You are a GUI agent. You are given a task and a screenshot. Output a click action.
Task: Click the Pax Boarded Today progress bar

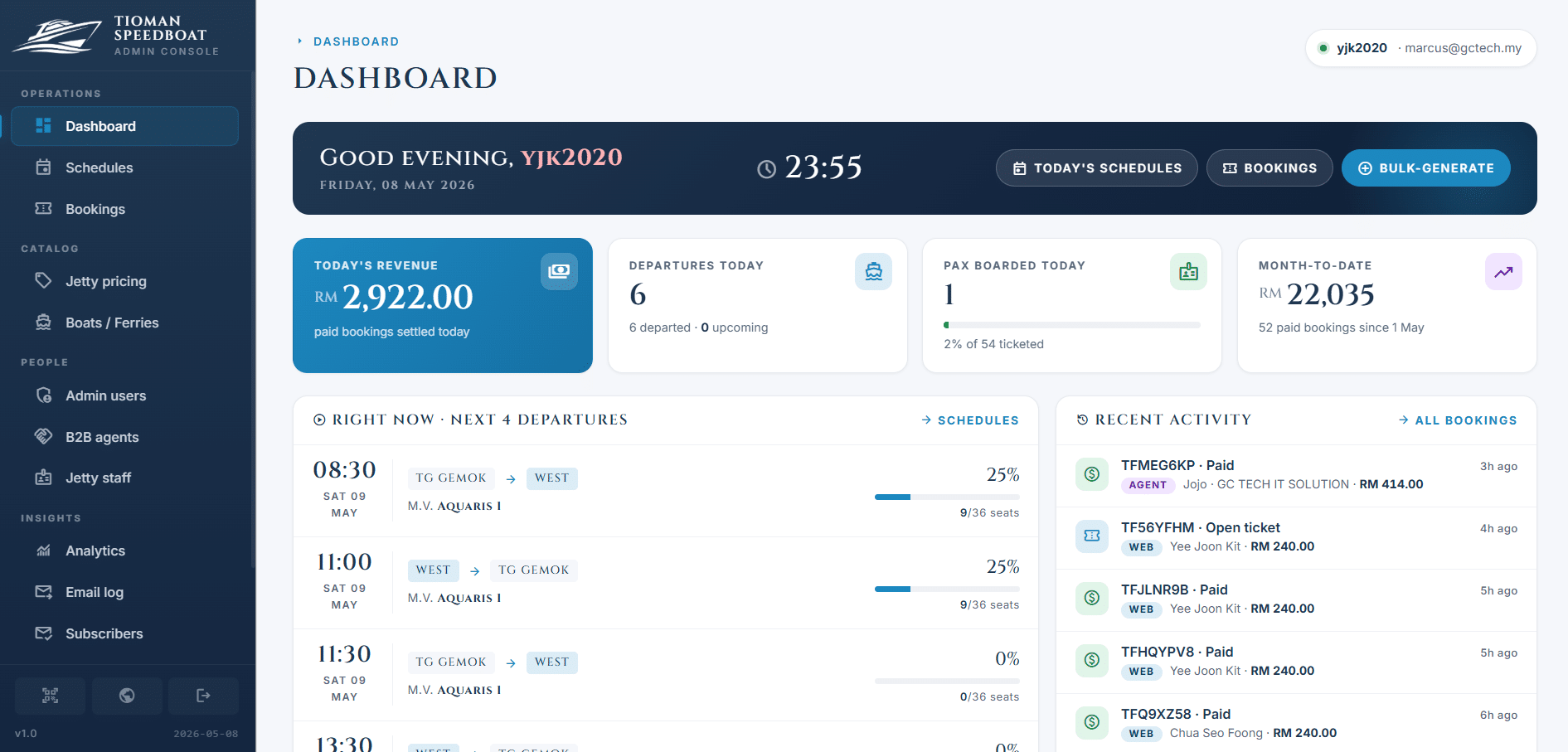pos(1072,325)
